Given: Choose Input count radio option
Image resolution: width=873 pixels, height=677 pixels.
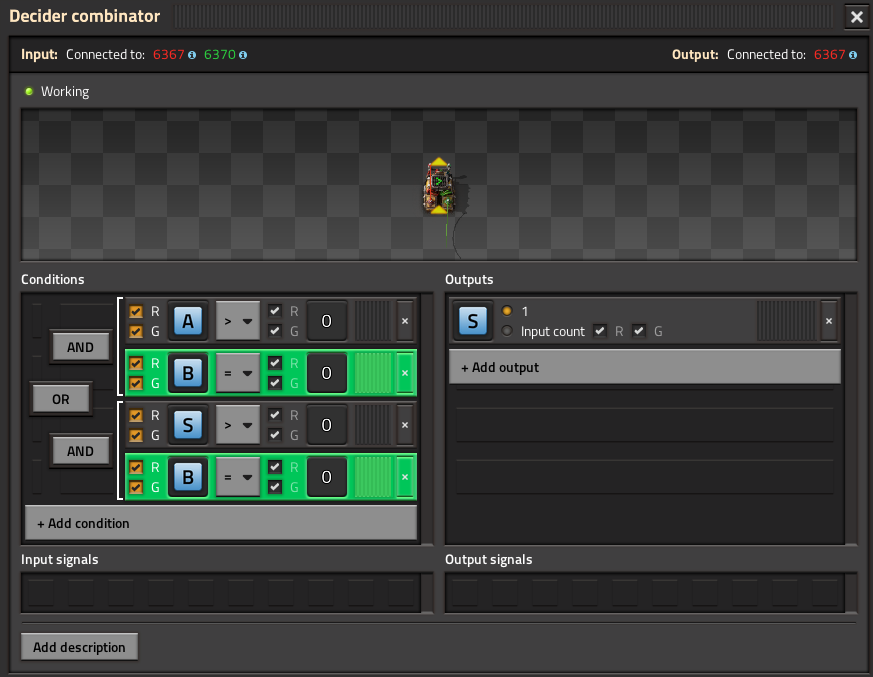Looking at the screenshot, I should pyautogui.click(x=507, y=331).
